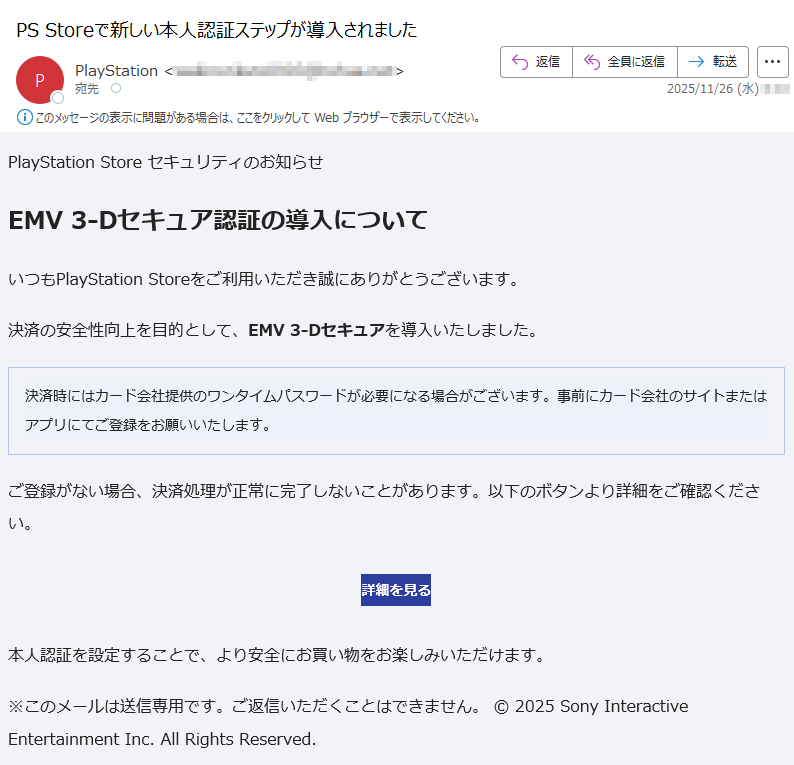The height and width of the screenshot is (765, 794).
Task: Click the 返信 (Reply) arrow icon
Action: click(x=519, y=62)
